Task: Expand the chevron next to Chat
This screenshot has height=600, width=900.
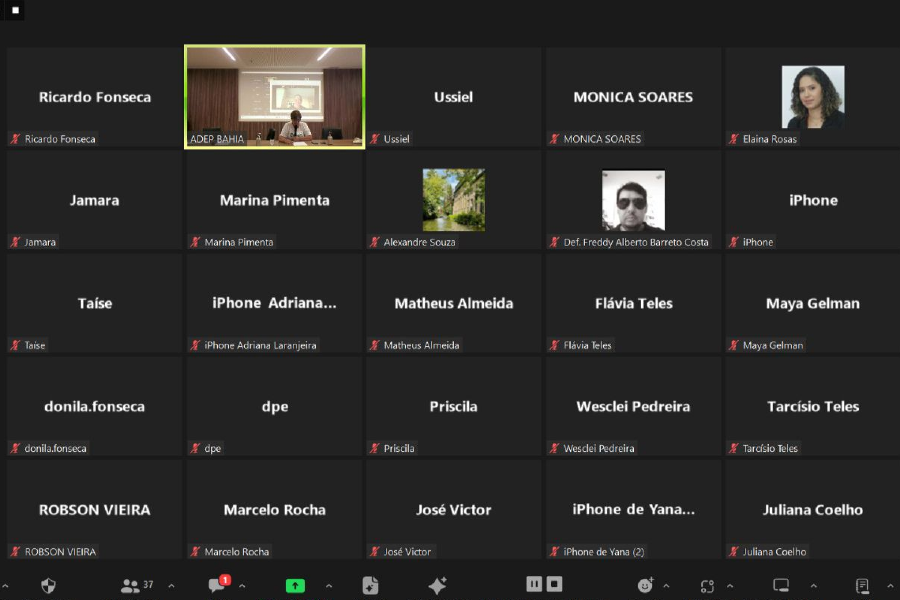Action: pyautogui.click(x=242, y=586)
